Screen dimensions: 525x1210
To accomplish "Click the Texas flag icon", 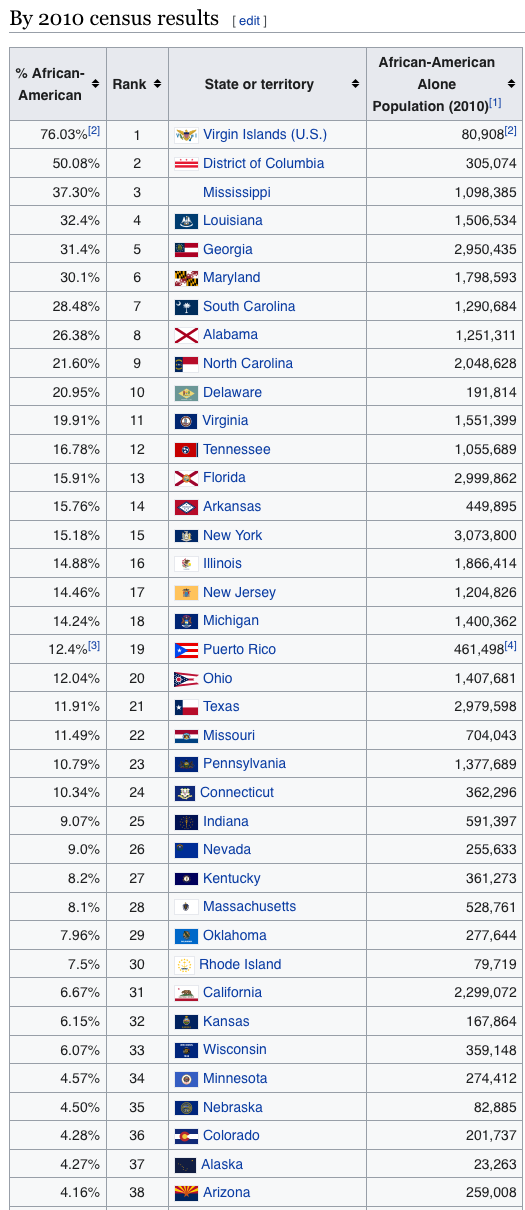I will coord(186,707).
